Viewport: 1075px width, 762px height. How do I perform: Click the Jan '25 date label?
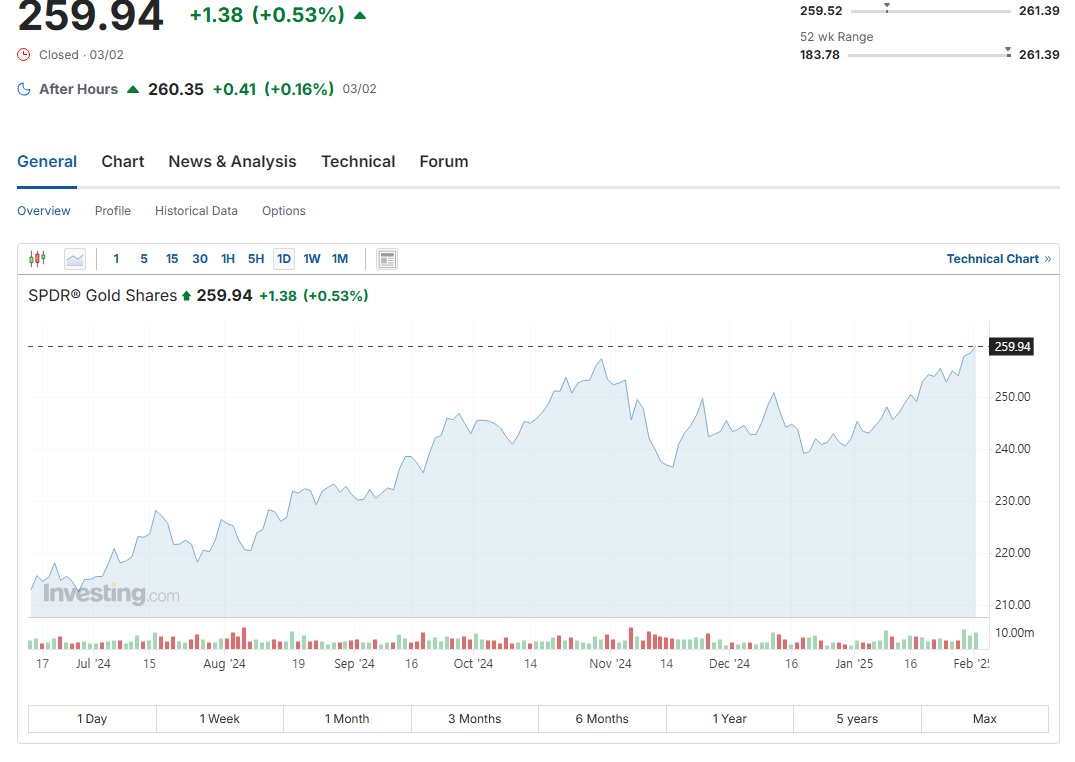pyautogui.click(x=854, y=663)
